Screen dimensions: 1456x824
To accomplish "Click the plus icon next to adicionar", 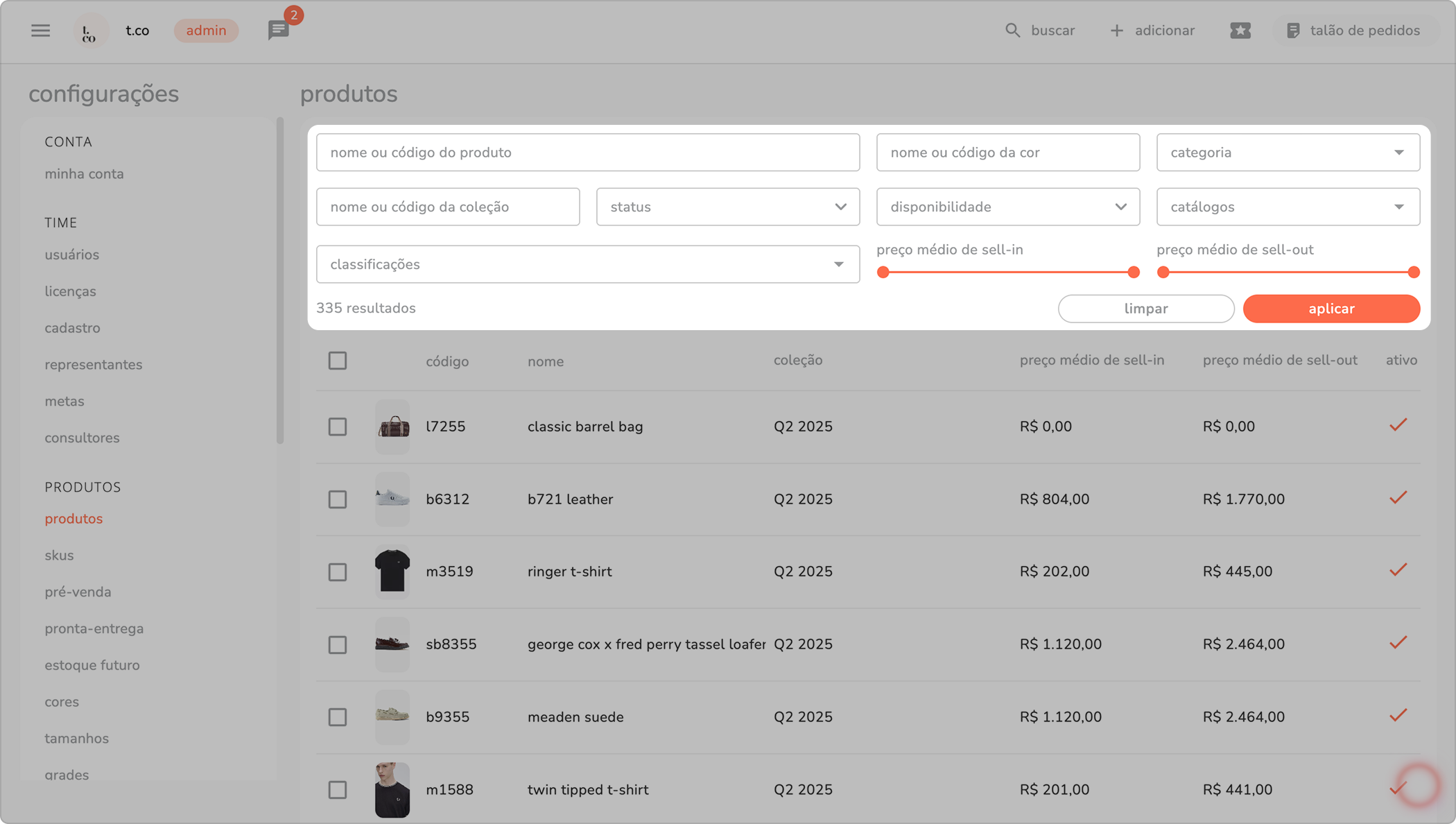I will [x=1116, y=31].
